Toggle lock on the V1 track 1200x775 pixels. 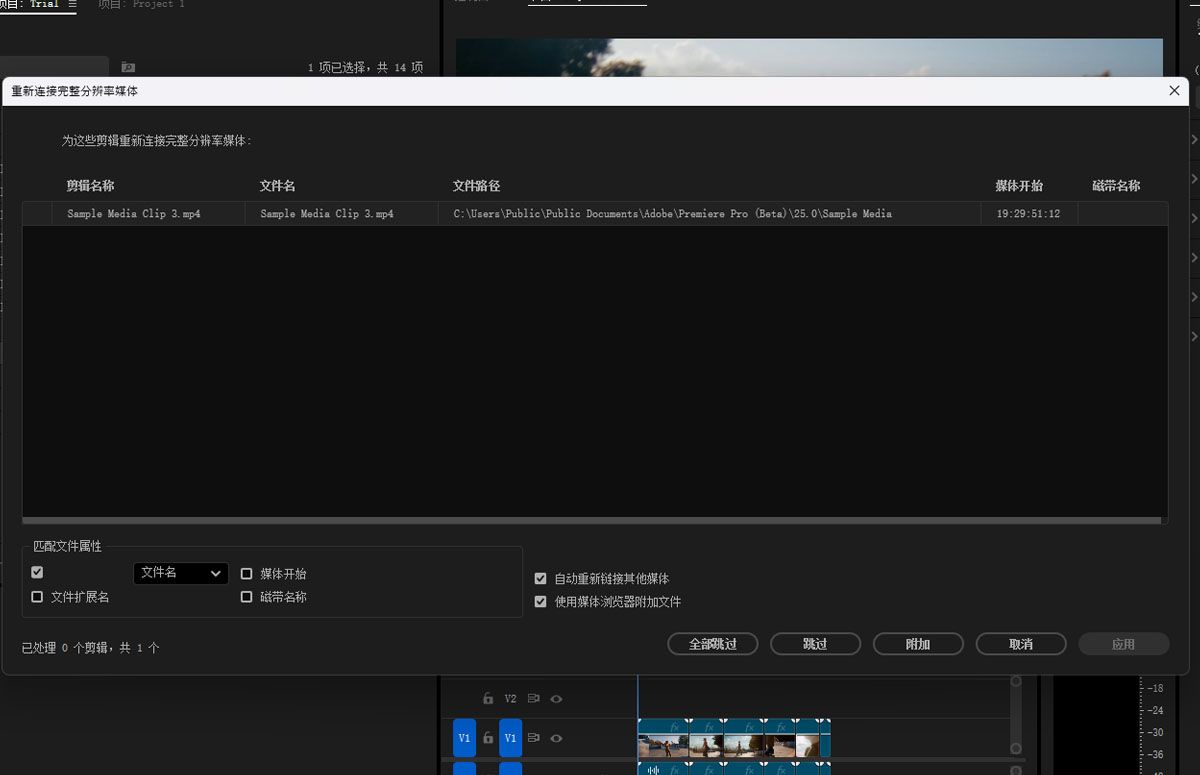[488, 738]
